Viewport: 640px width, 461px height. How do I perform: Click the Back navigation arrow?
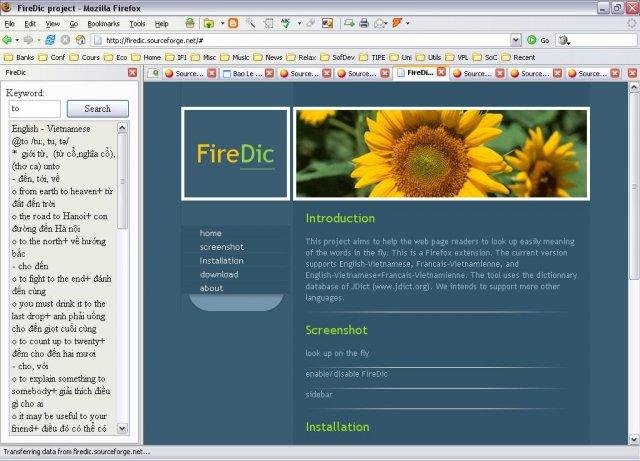(8, 40)
